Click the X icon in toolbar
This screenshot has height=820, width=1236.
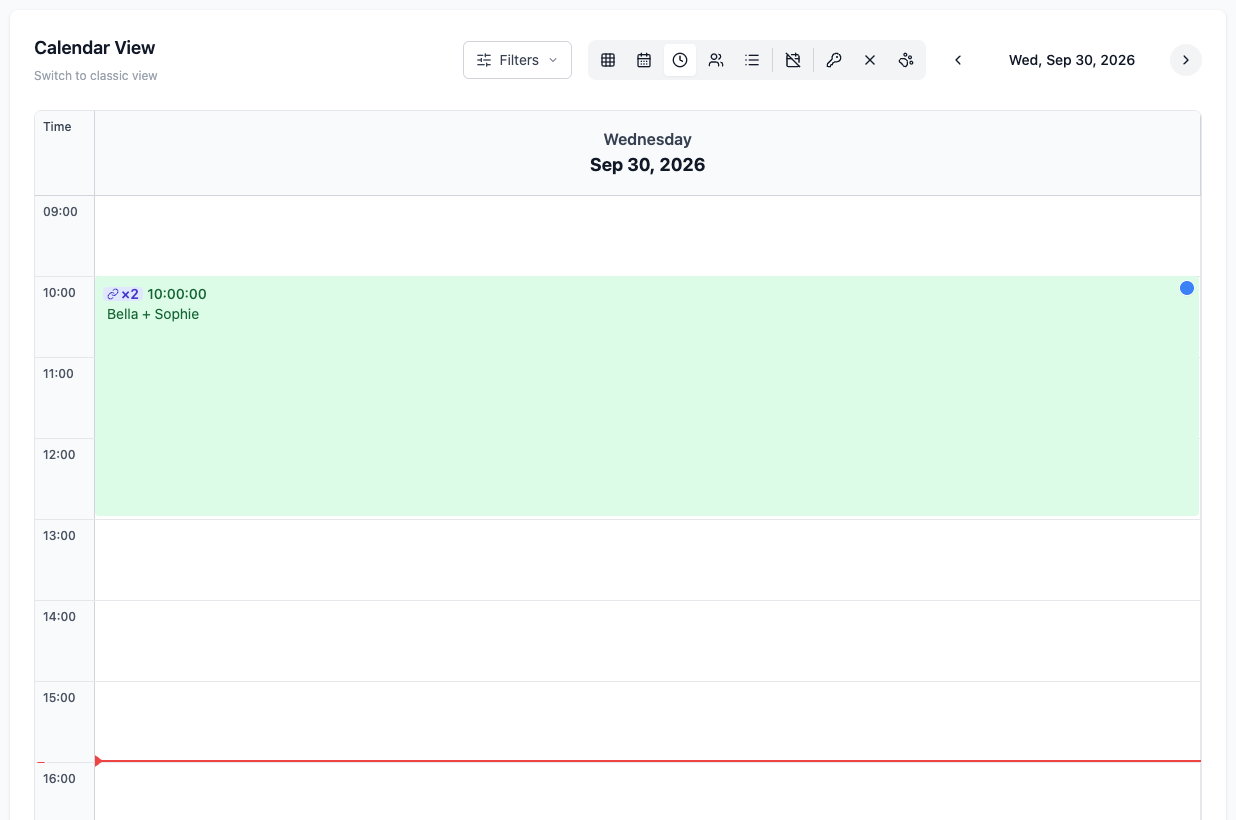[x=870, y=60]
